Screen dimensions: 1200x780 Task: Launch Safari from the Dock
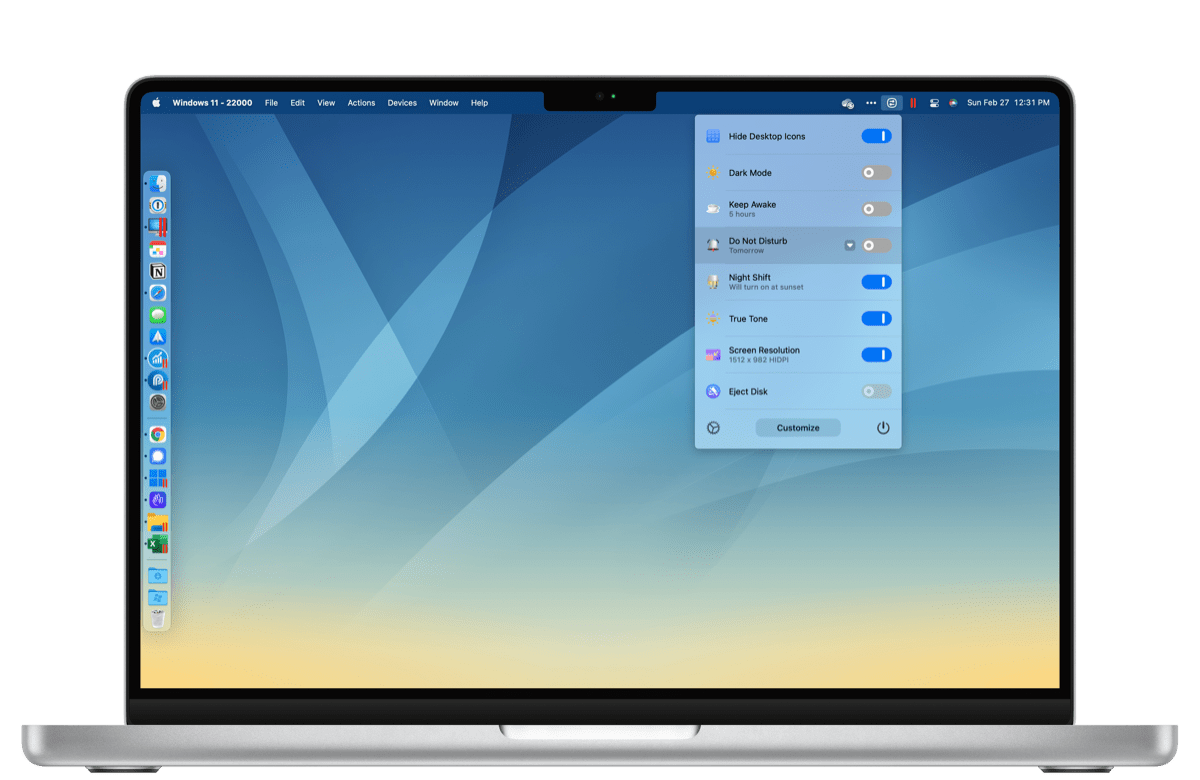click(158, 293)
